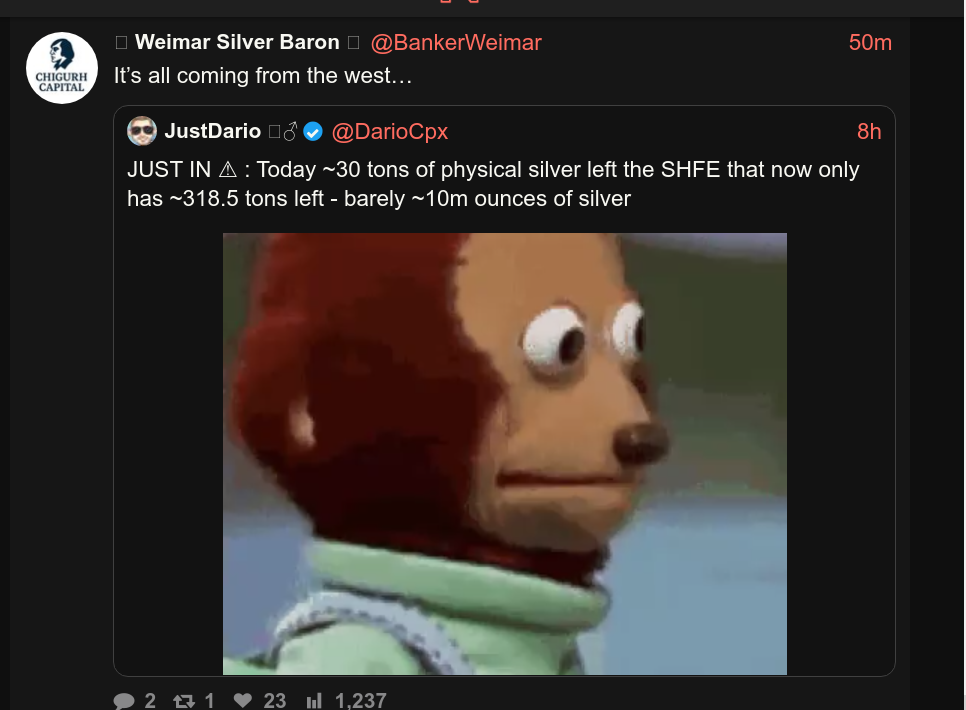
Task: Click the like count 23
Action: click(275, 701)
